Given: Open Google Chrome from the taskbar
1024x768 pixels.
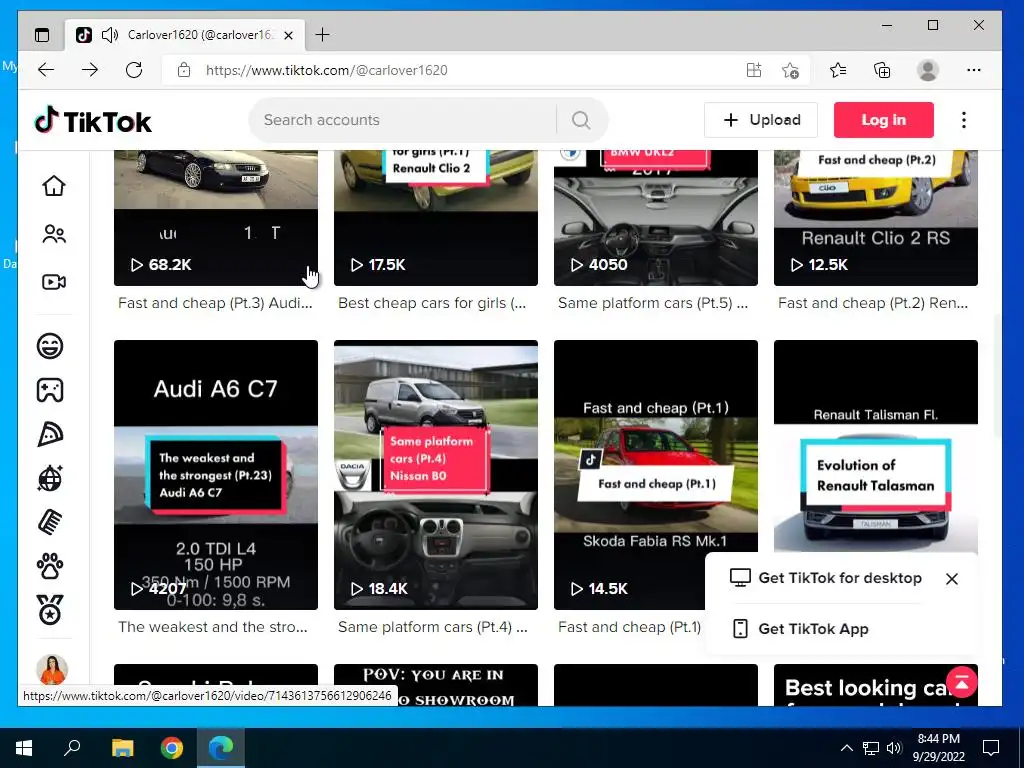Looking at the screenshot, I should click(x=172, y=748).
